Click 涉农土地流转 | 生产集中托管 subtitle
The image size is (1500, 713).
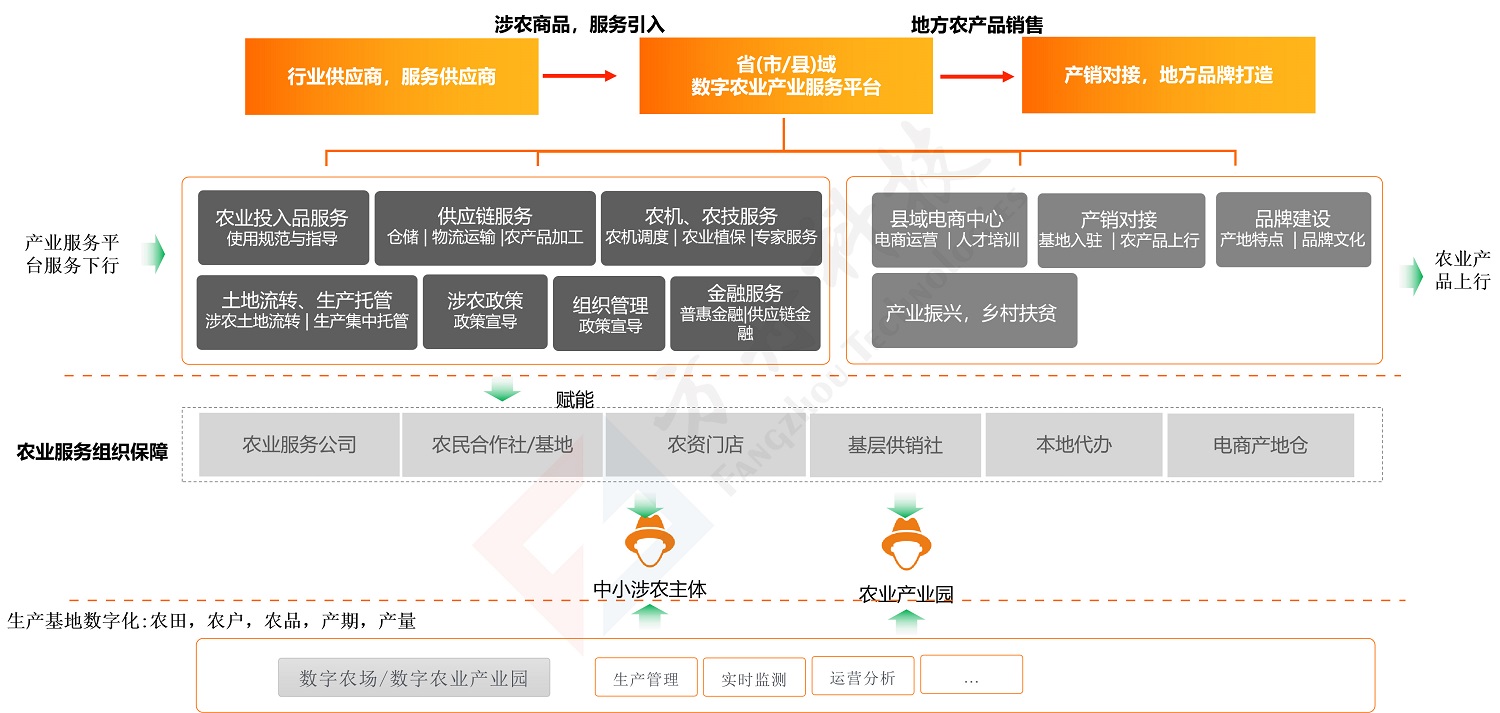(307, 321)
